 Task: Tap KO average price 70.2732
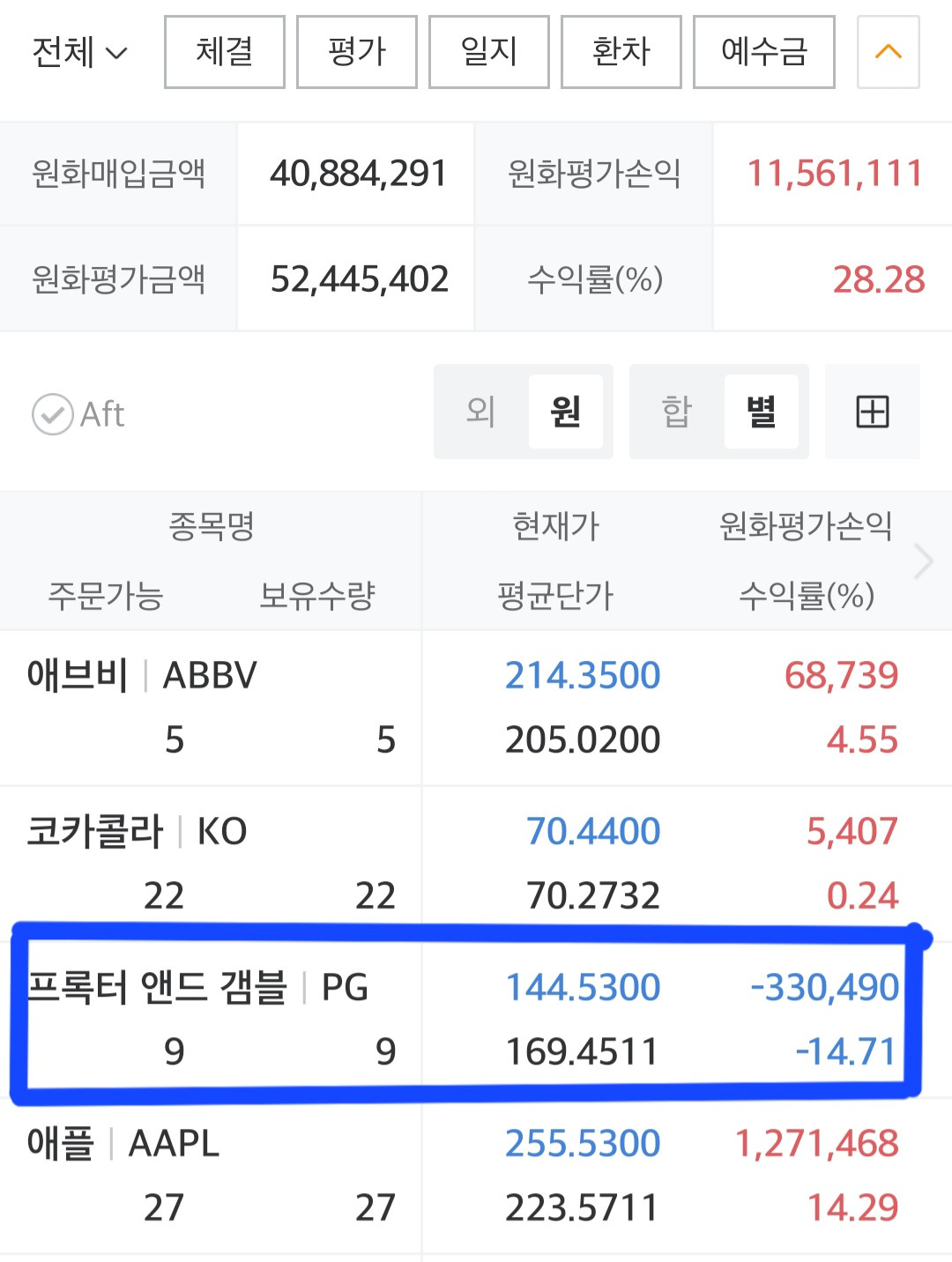click(x=593, y=896)
